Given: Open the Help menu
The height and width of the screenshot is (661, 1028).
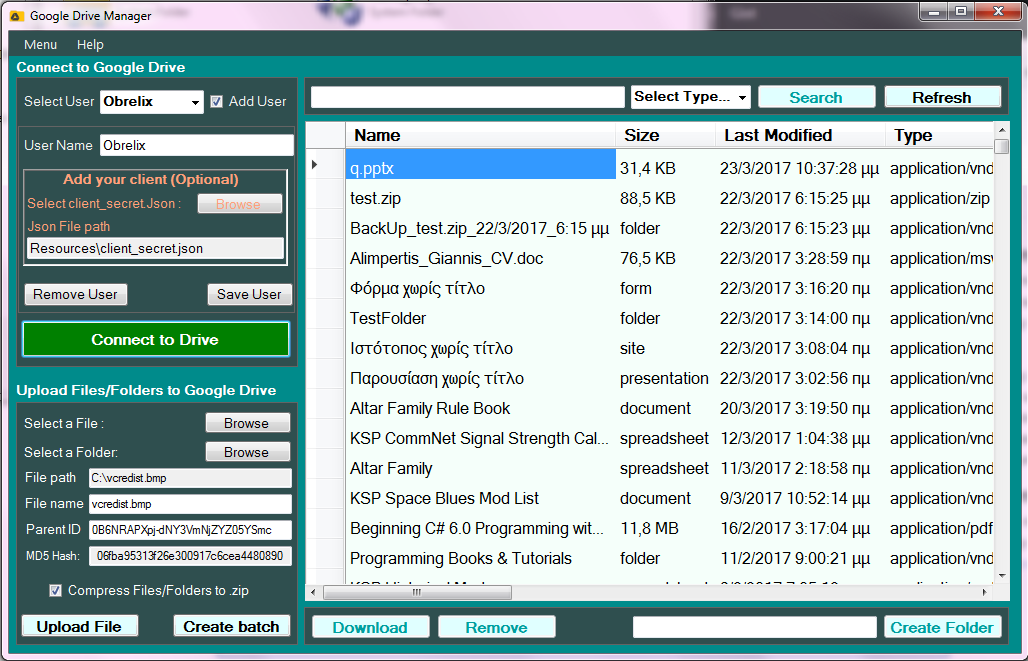Looking at the screenshot, I should point(90,45).
